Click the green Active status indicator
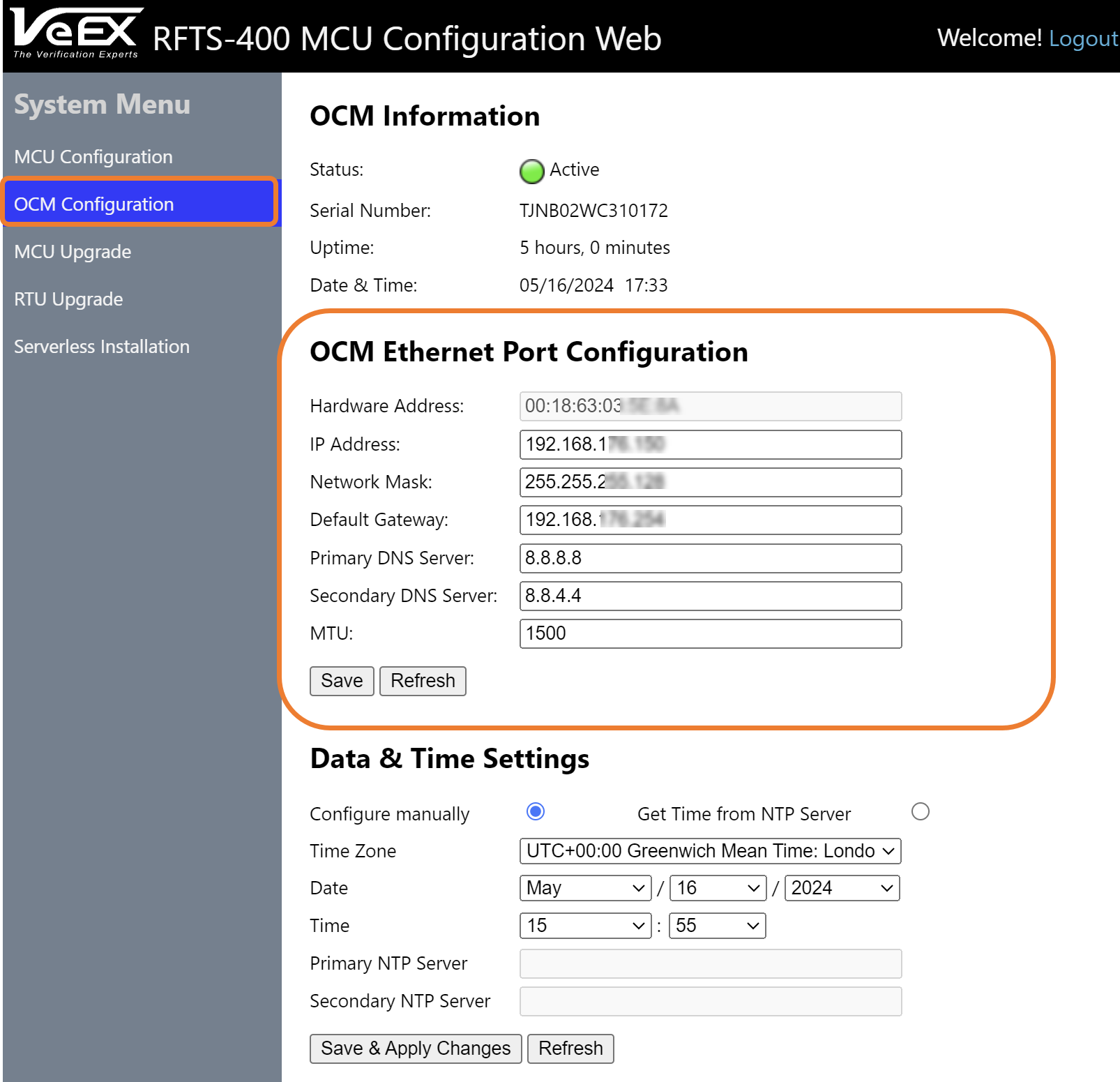The height and width of the screenshot is (1082, 1120). point(532,171)
